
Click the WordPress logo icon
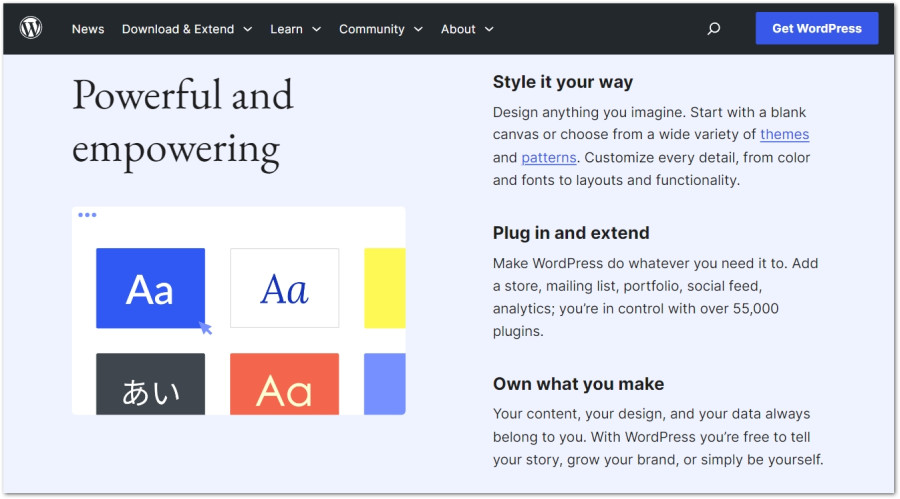point(31,28)
